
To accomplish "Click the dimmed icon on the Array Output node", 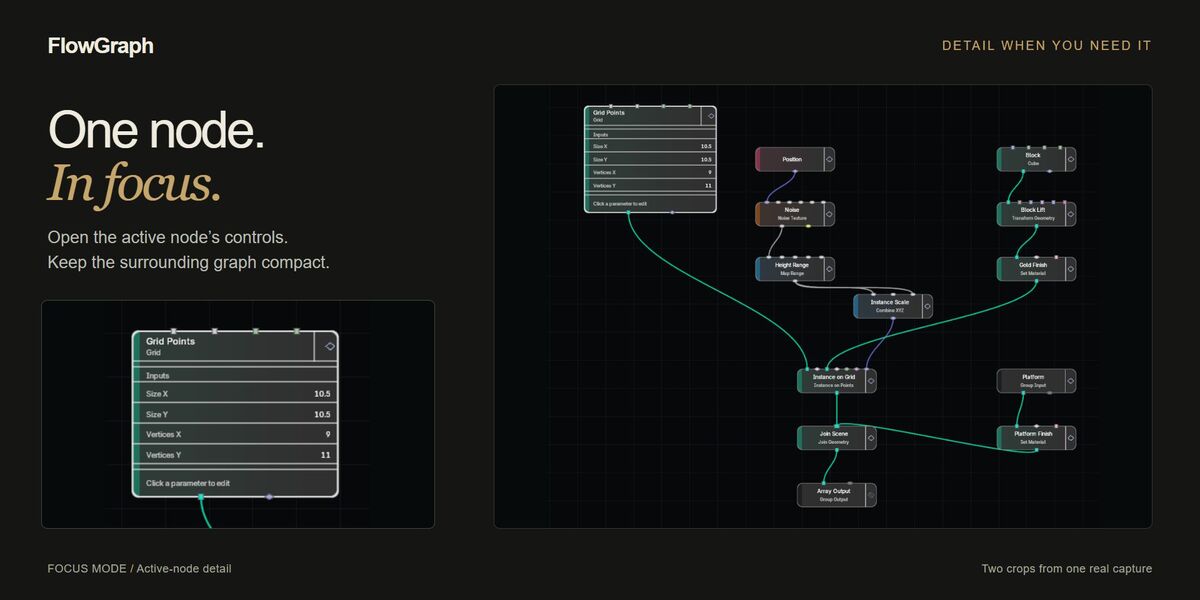I will point(869,495).
